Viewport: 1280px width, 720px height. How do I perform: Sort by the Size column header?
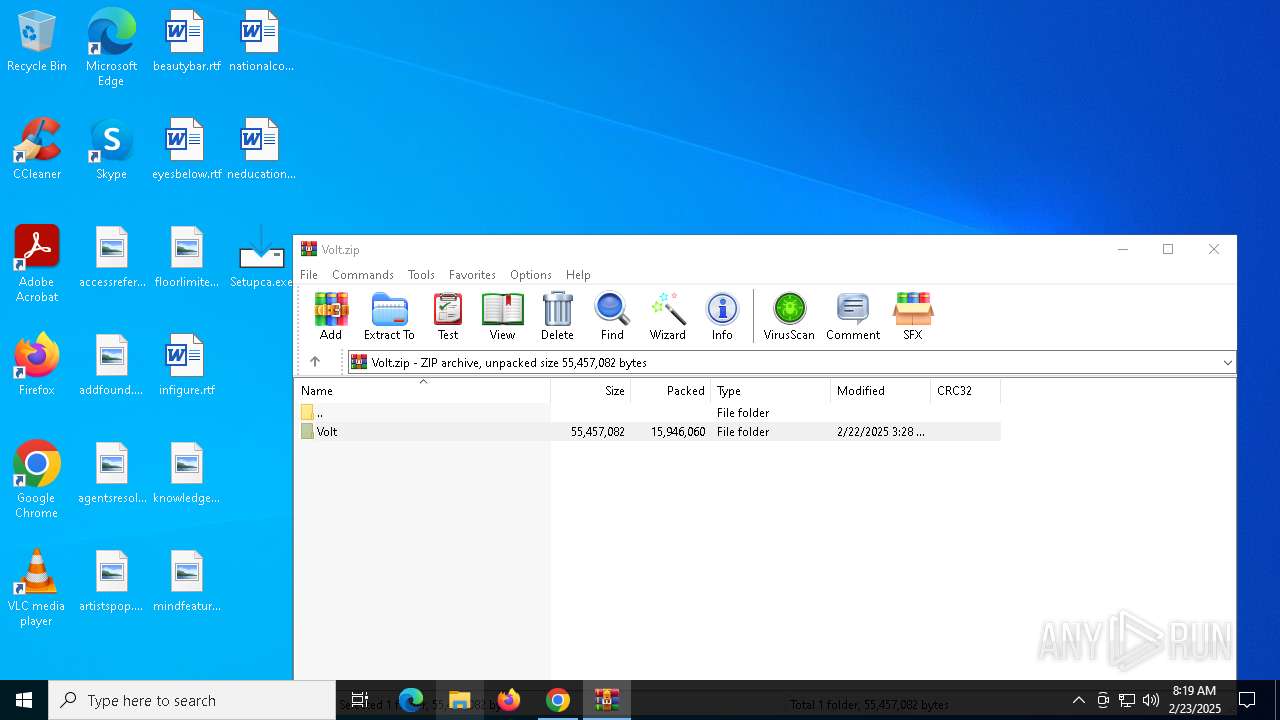pyautogui.click(x=591, y=391)
